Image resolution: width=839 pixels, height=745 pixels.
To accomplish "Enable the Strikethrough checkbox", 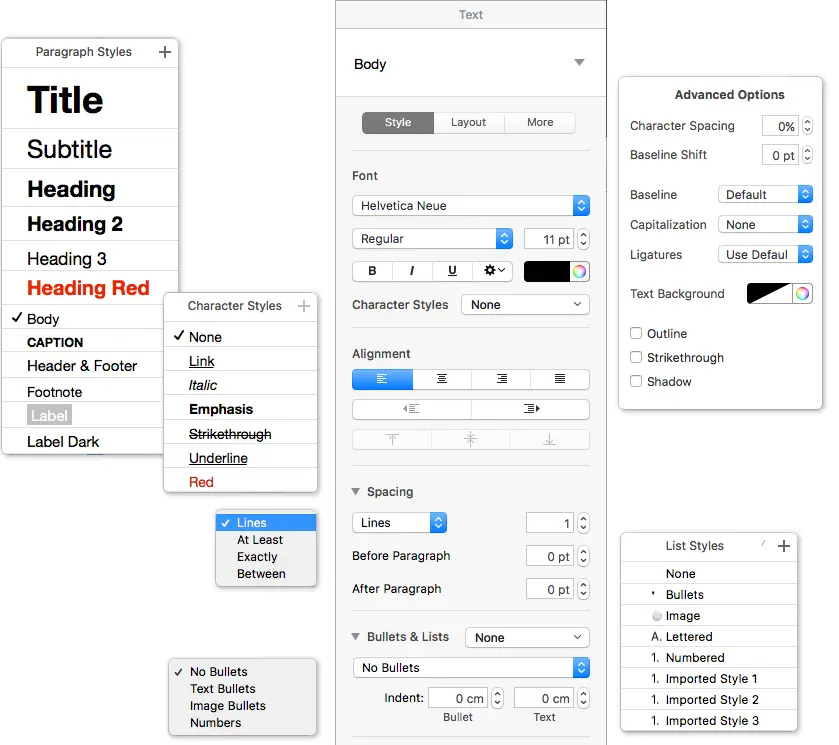I will (636, 358).
